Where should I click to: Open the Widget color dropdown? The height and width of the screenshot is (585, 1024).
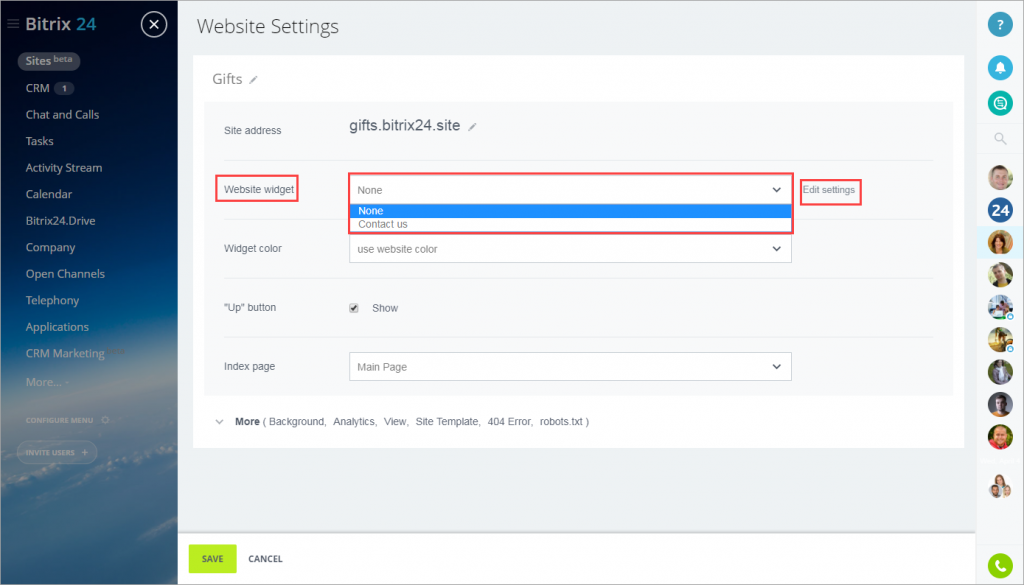570,249
